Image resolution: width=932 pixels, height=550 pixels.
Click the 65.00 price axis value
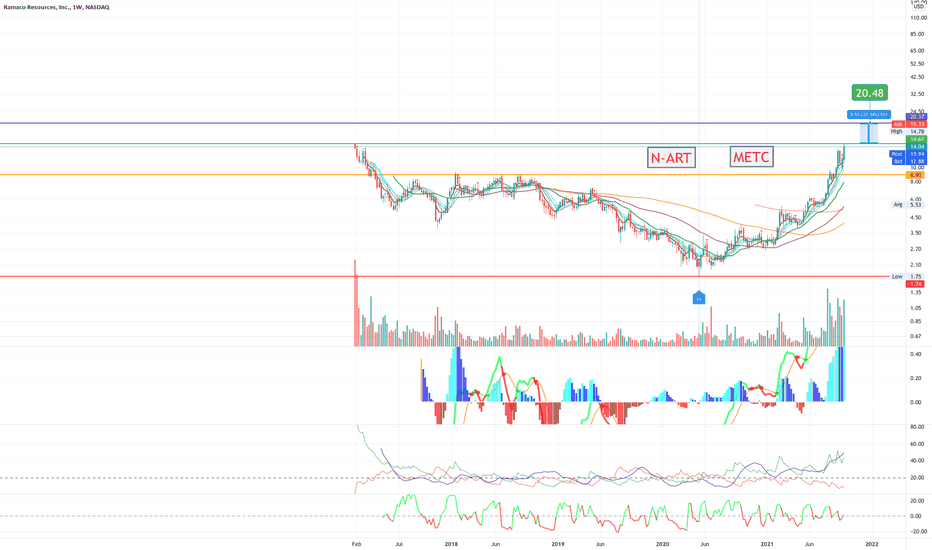[917, 51]
